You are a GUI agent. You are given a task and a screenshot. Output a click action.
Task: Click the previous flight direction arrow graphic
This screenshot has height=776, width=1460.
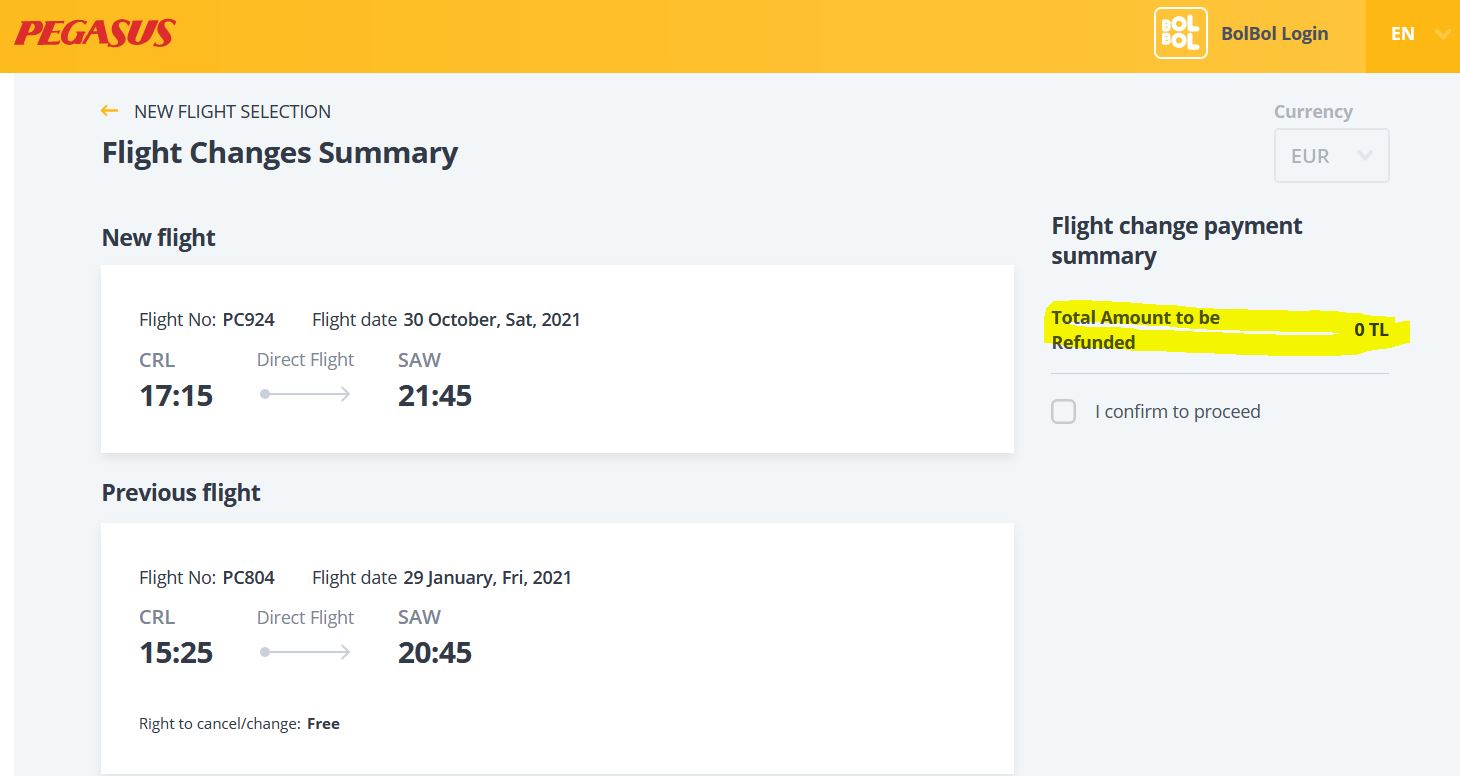[x=305, y=652]
